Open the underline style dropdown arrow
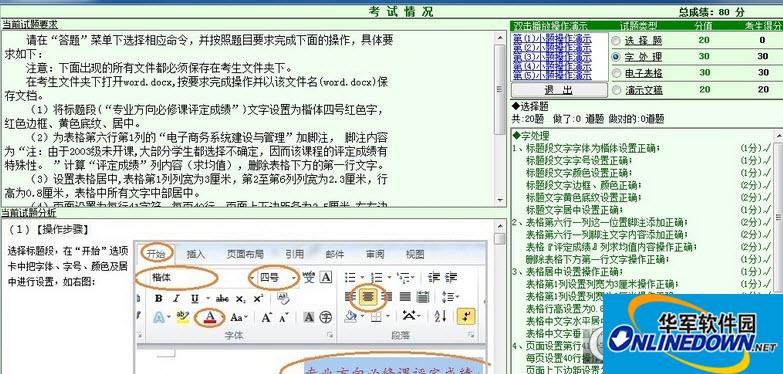783x374 pixels. (x=207, y=299)
